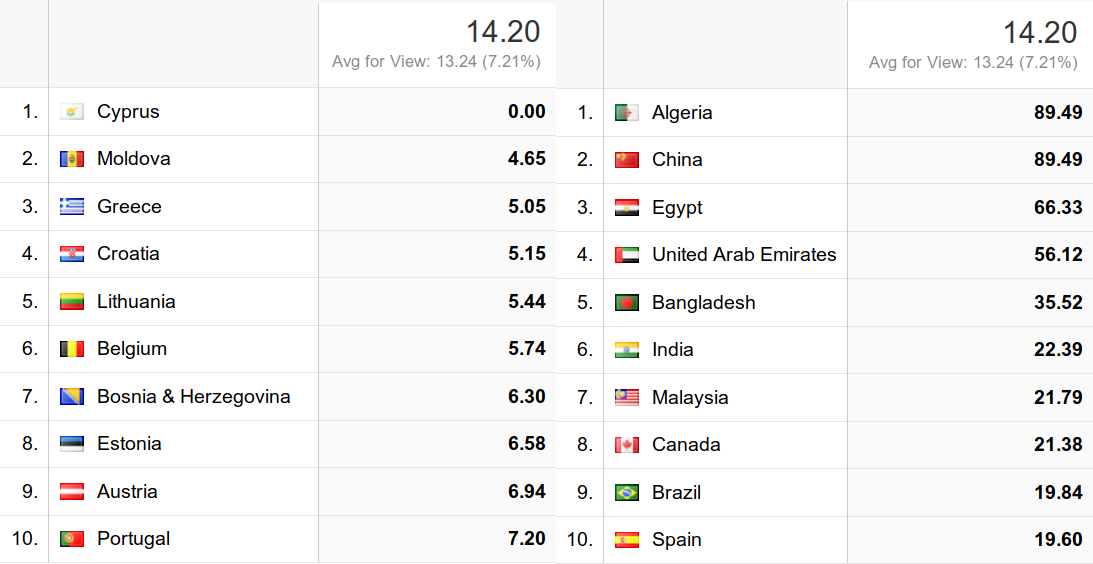Viewport: 1093px width, 564px height.
Task: Select the Canada flag icon
Action: coord(627,445)
